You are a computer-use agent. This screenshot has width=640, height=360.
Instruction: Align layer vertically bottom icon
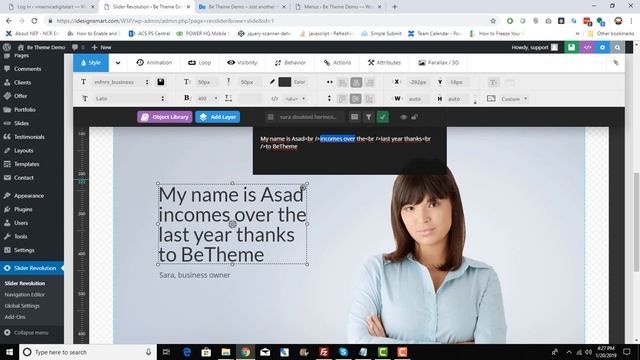tap(369, 99)
